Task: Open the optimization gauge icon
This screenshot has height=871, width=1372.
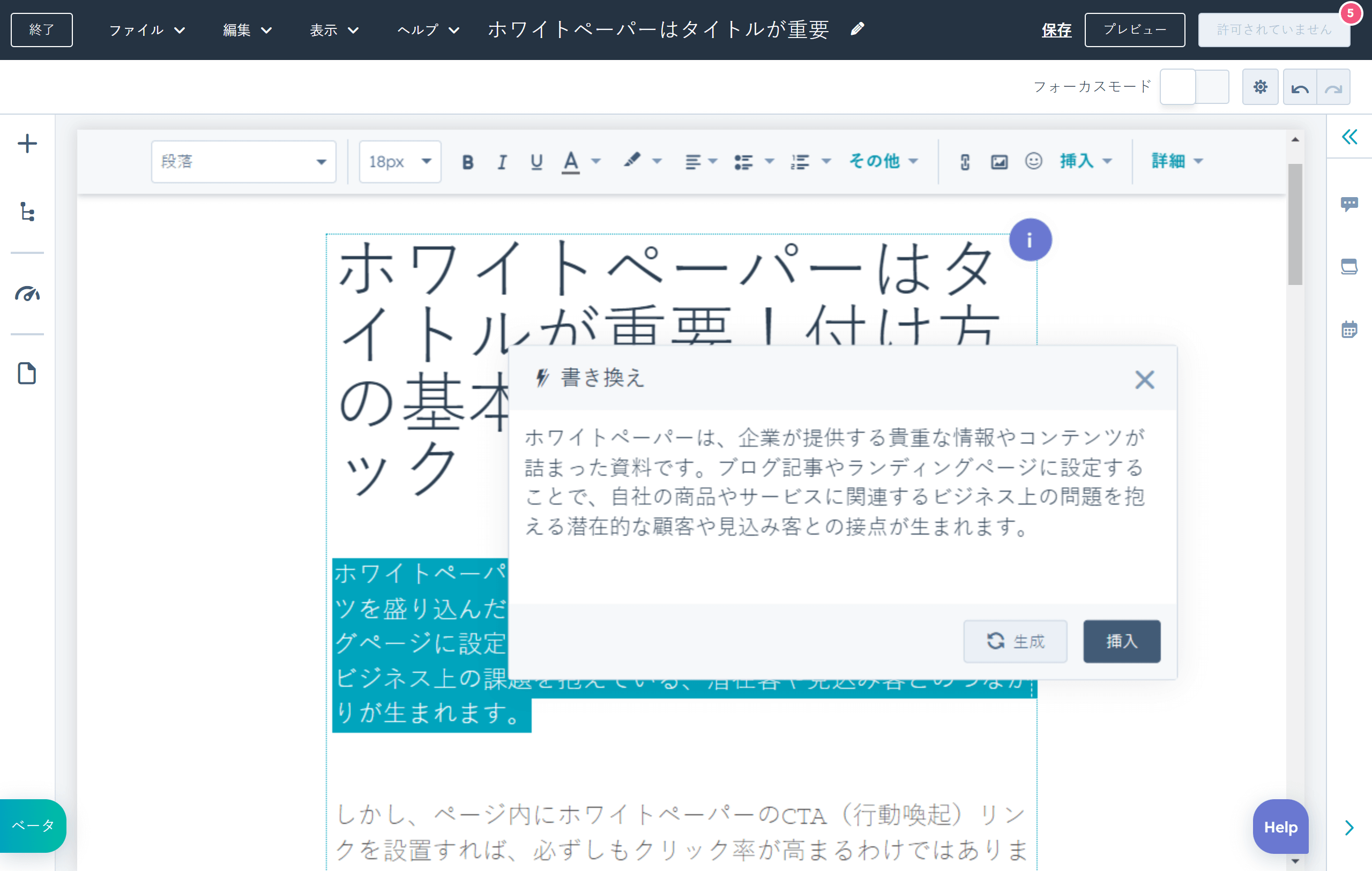Action: (x=27, y=294)
